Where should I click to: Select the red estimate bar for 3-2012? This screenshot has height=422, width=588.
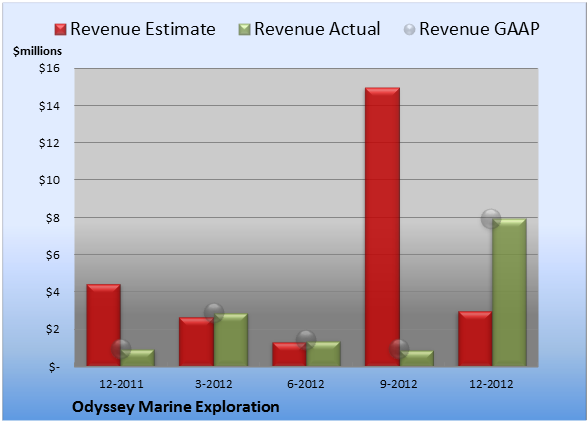coord(196,342)
